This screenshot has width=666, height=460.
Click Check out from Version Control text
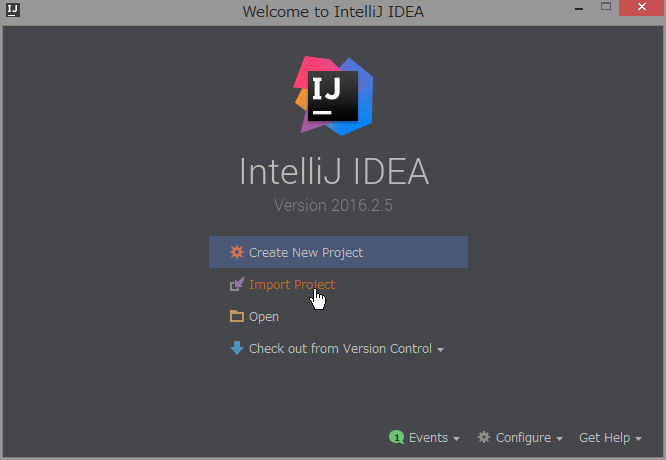click(x=340, y=349)
